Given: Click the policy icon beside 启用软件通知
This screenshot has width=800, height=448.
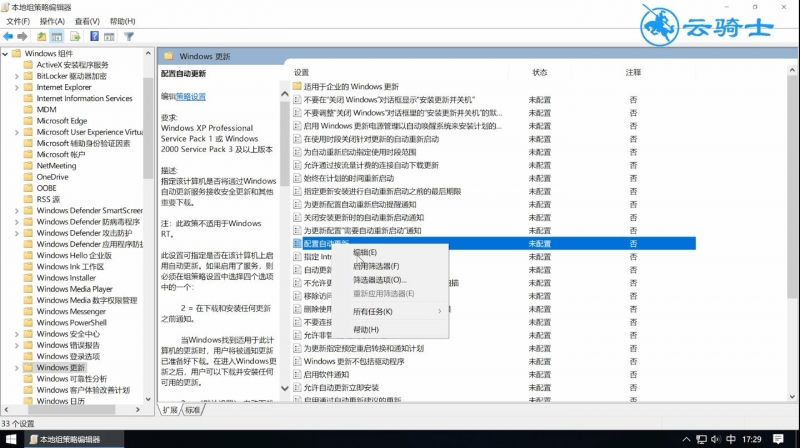Looking at the screenshot, I should tap(297, 375).
